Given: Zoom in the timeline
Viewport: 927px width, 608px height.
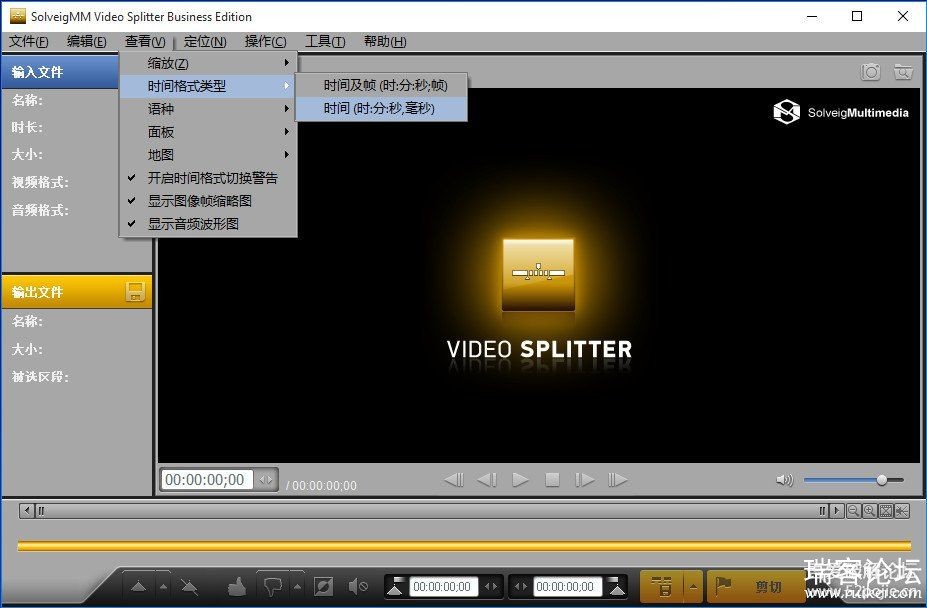Looking at the screenshot, I should pos(869,510).
